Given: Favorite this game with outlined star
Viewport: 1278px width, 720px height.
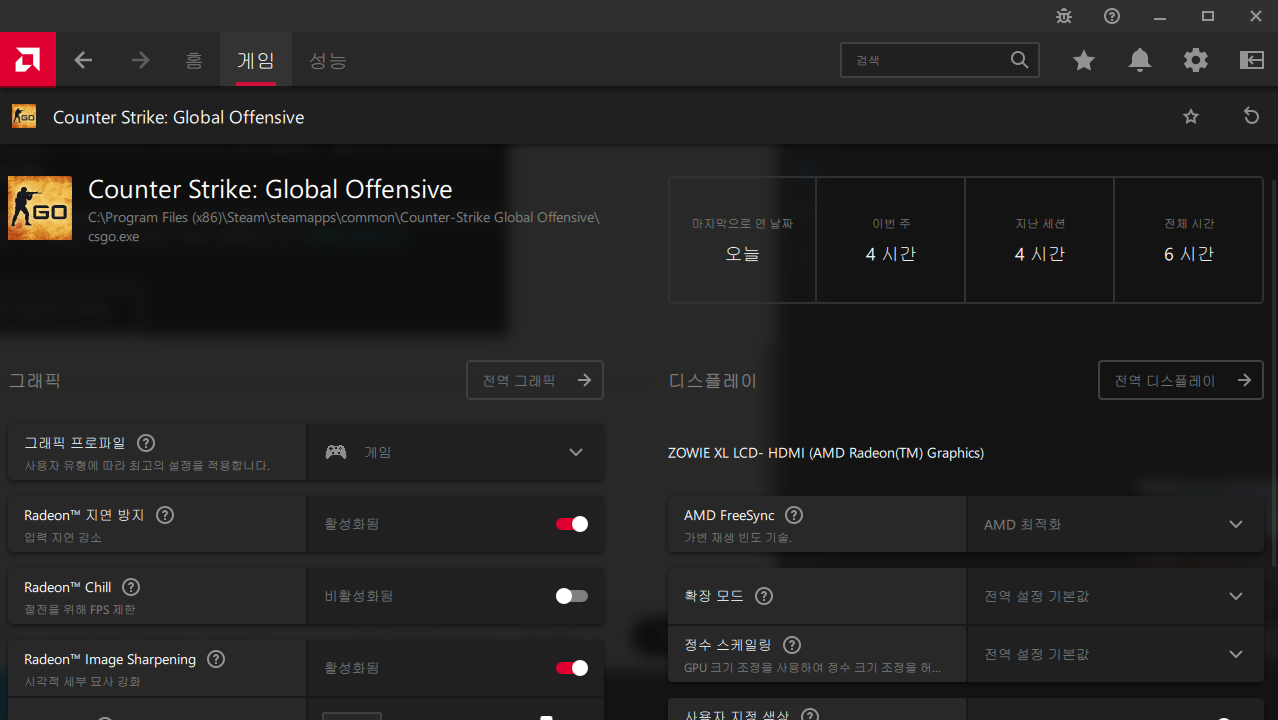Looking at the screenshot, I should tap(1191, 117).
